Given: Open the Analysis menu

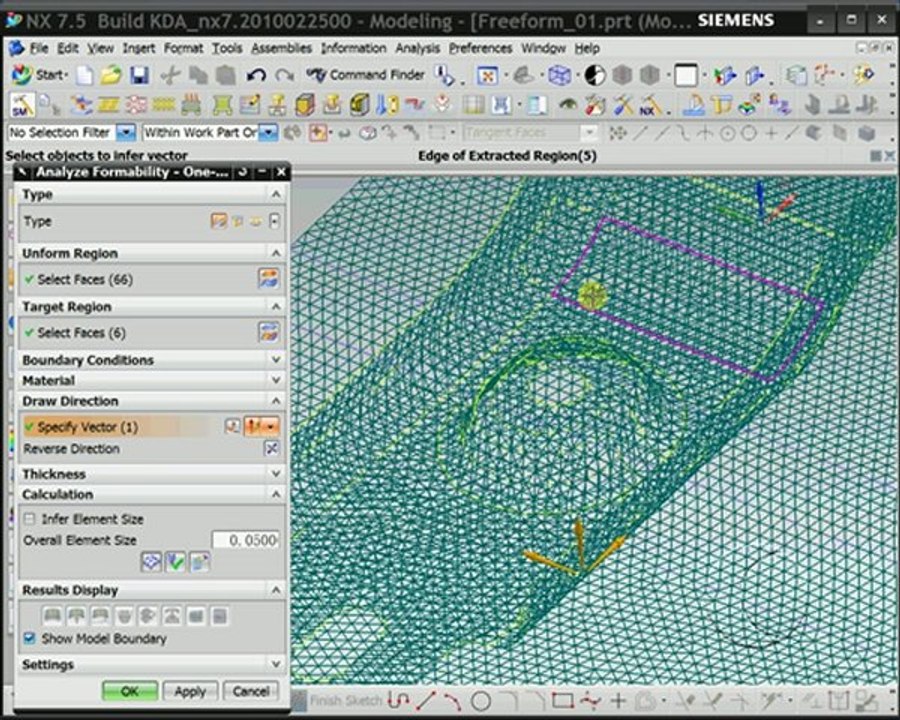Looking at the screenshot, I should tap(417, 48).
